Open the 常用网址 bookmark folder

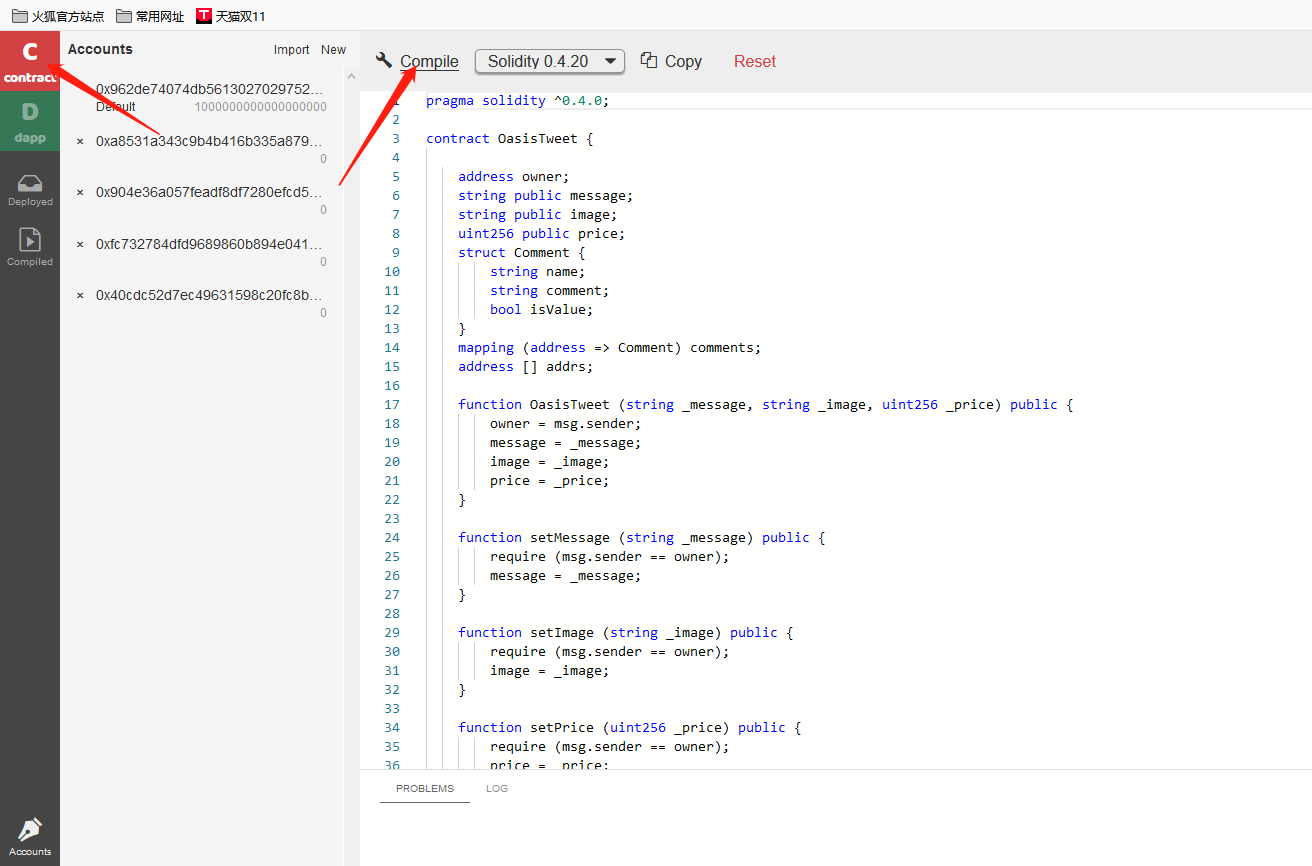pyautogui.click(x=150, y=16)
